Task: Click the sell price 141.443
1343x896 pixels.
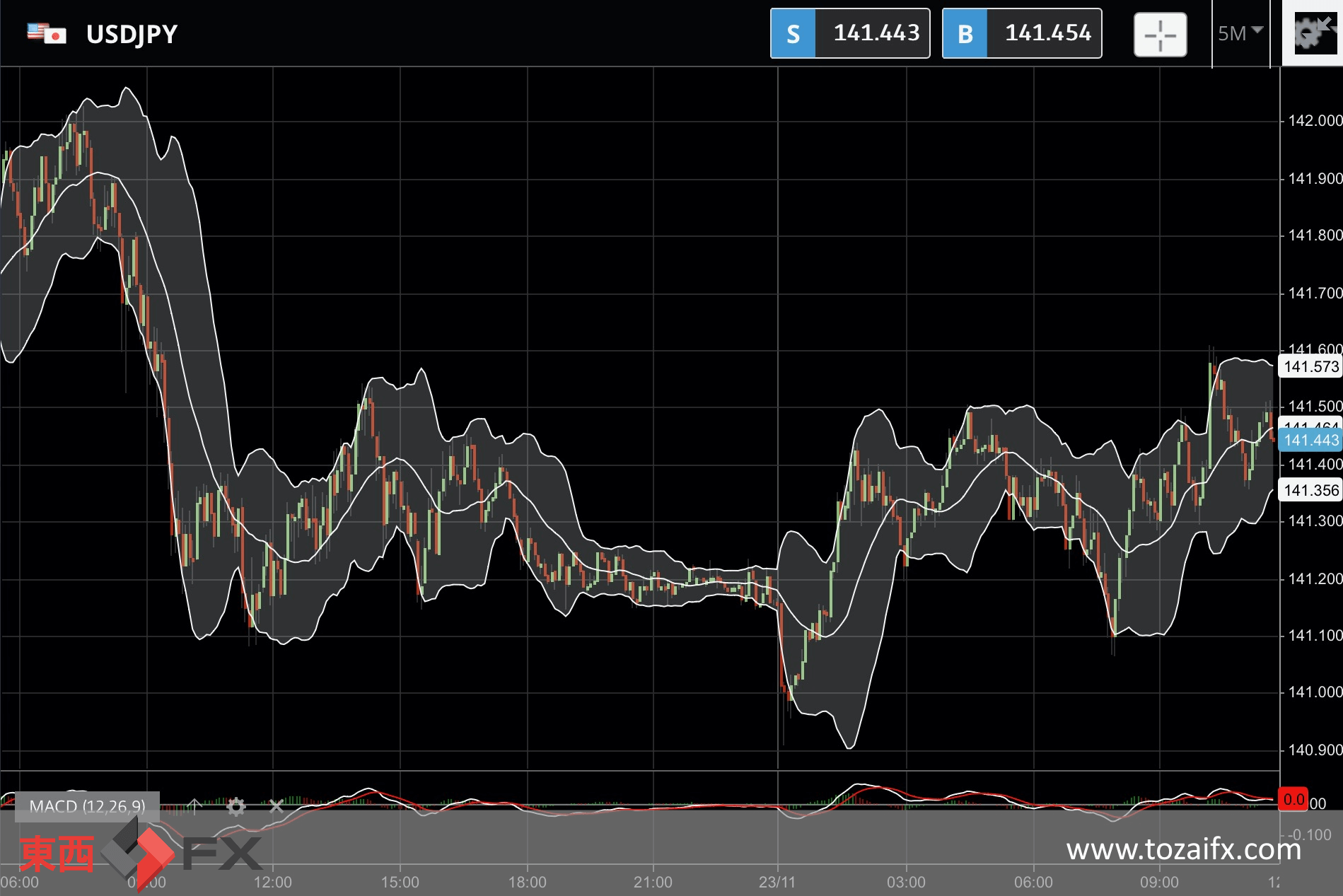Action: 876,33
